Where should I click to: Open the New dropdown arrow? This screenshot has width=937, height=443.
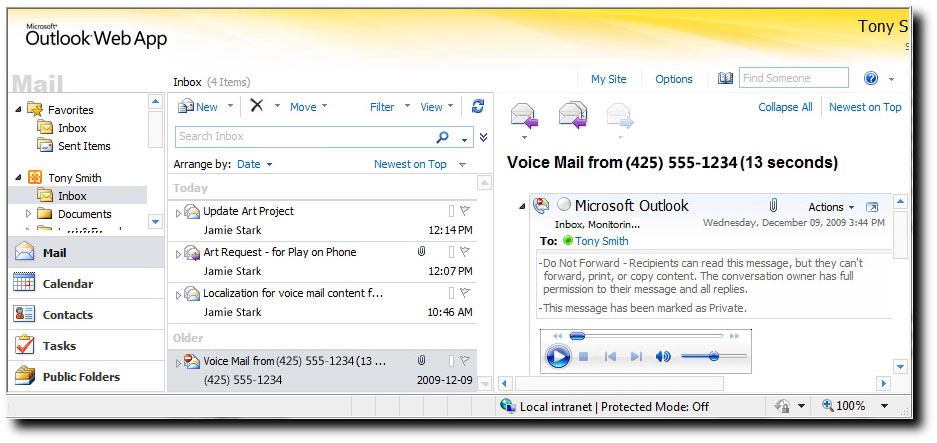230,107
